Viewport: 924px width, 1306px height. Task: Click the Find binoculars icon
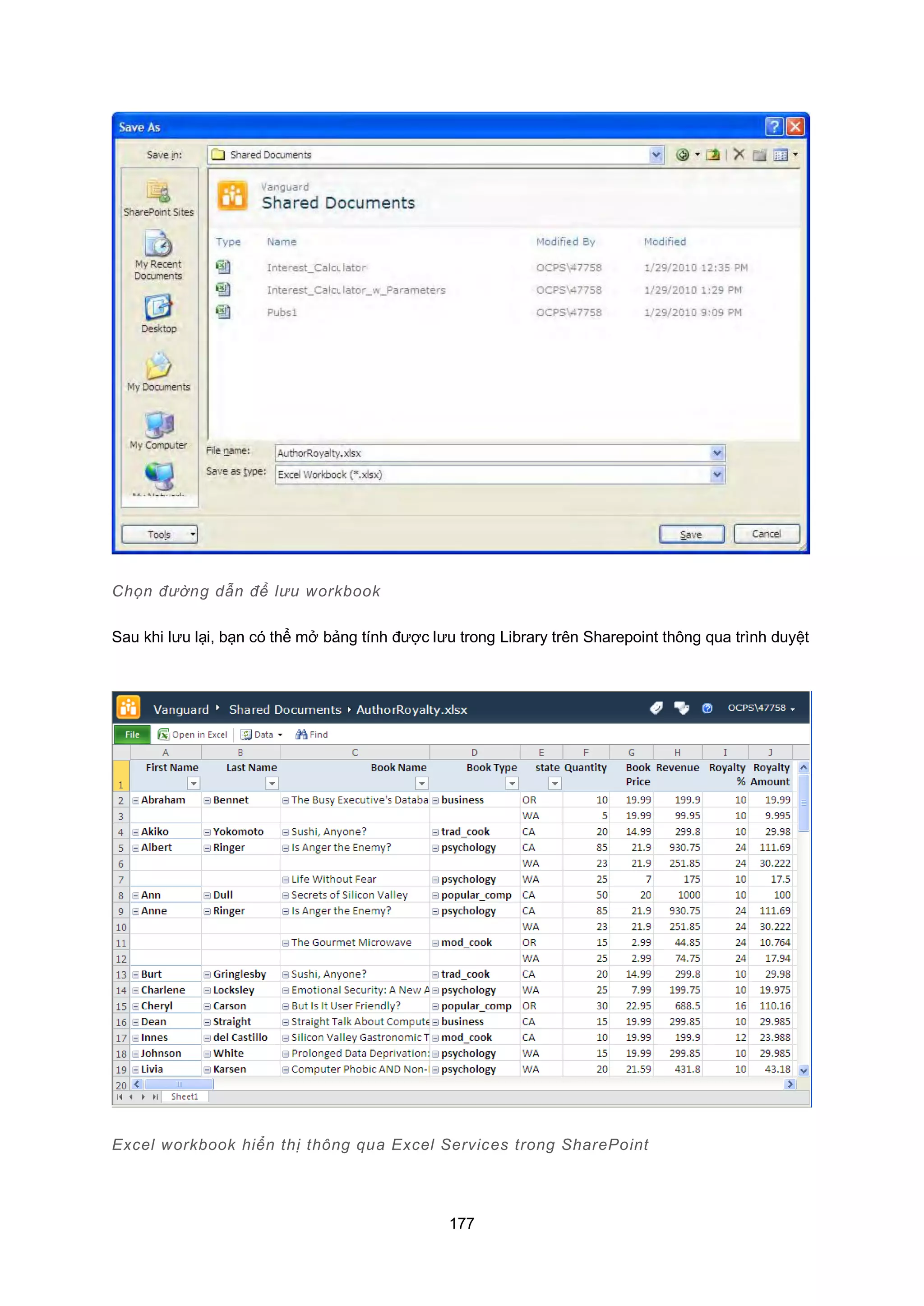click(301, 734)
